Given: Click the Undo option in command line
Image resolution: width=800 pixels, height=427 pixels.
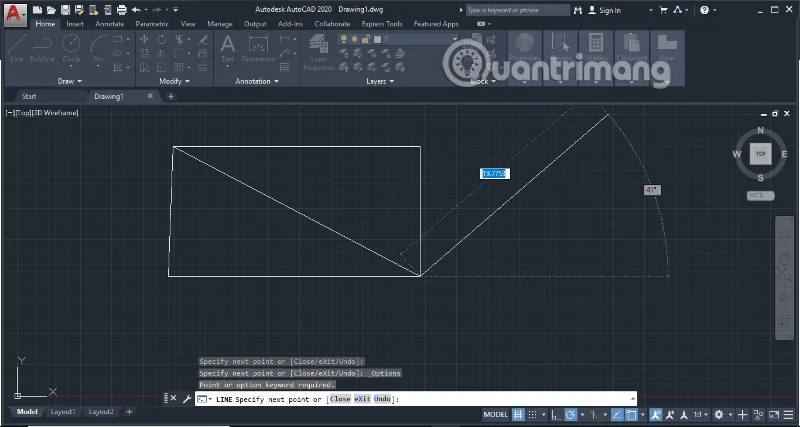Looking at the screenshot, I should pos(383,399).
